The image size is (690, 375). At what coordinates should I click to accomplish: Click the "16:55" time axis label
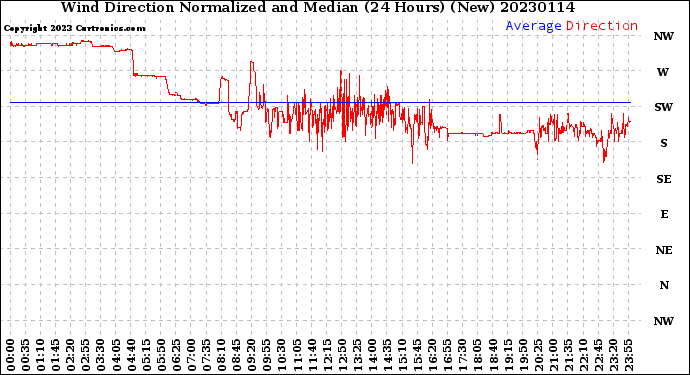click(448, 355)
